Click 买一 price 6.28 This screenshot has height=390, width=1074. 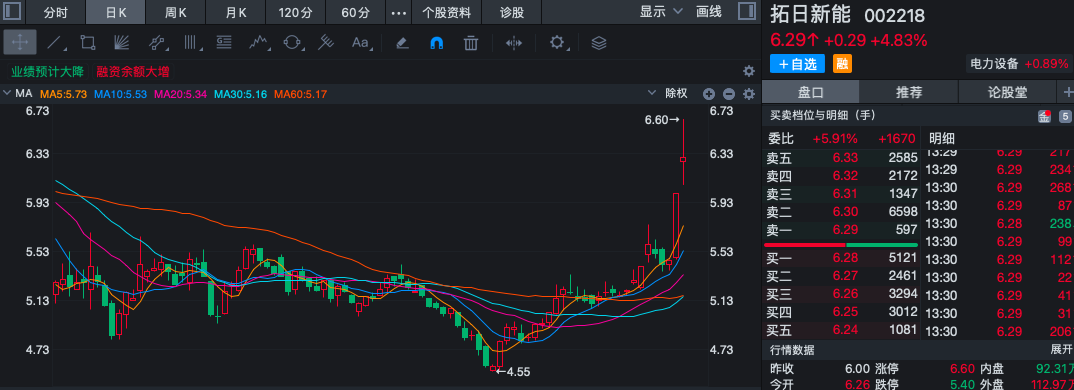845,258
